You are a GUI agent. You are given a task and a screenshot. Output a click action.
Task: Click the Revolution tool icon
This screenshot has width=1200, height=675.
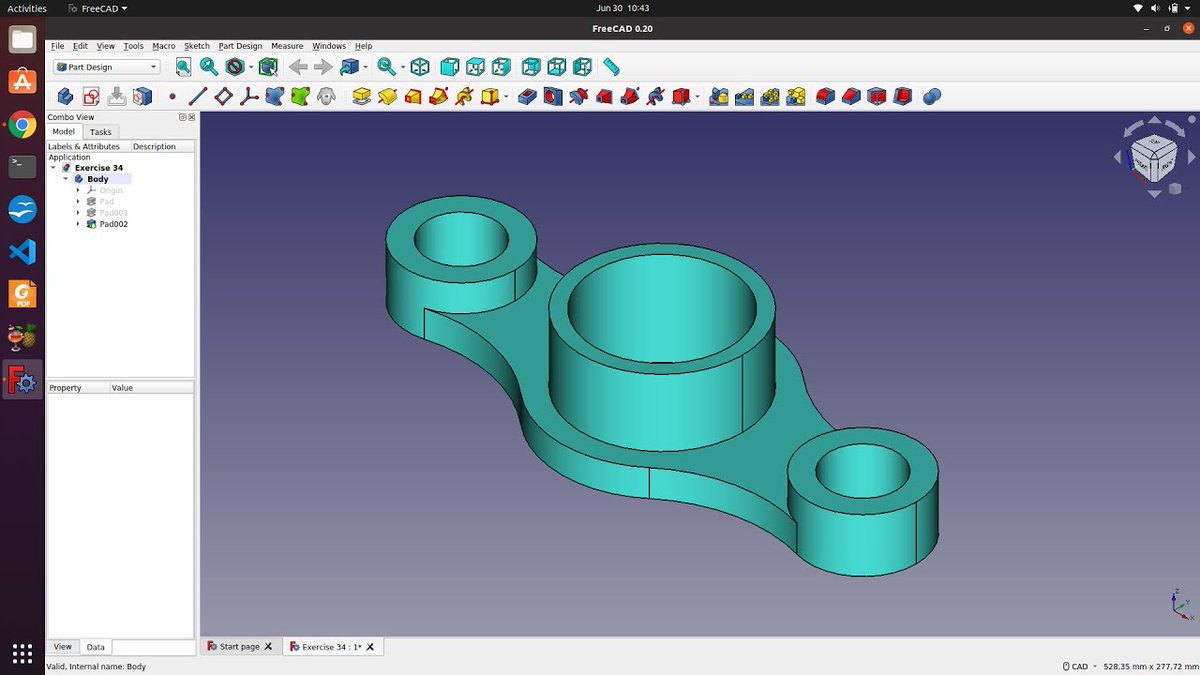pos(387,96)
